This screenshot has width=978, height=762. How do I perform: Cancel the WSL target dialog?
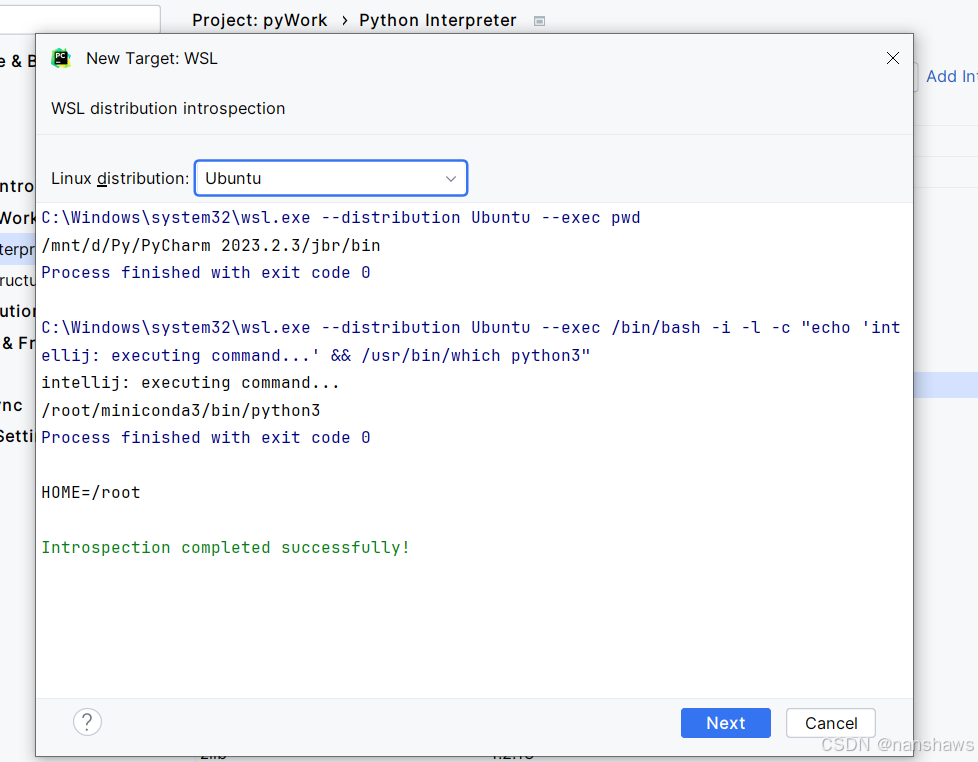[x=830, y=723]
